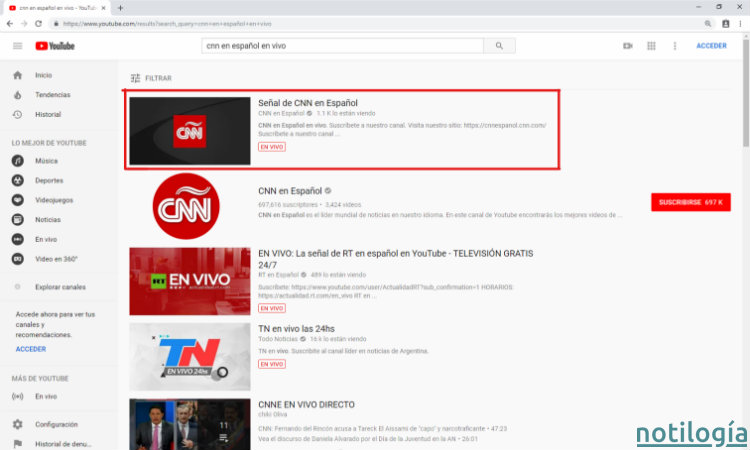Select Configuración in the sidebar

(x=56, y=424)
